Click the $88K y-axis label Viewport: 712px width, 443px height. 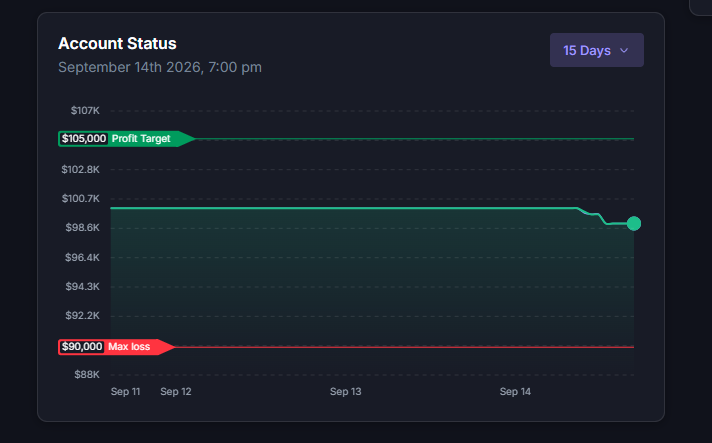[x=87, y=374]
